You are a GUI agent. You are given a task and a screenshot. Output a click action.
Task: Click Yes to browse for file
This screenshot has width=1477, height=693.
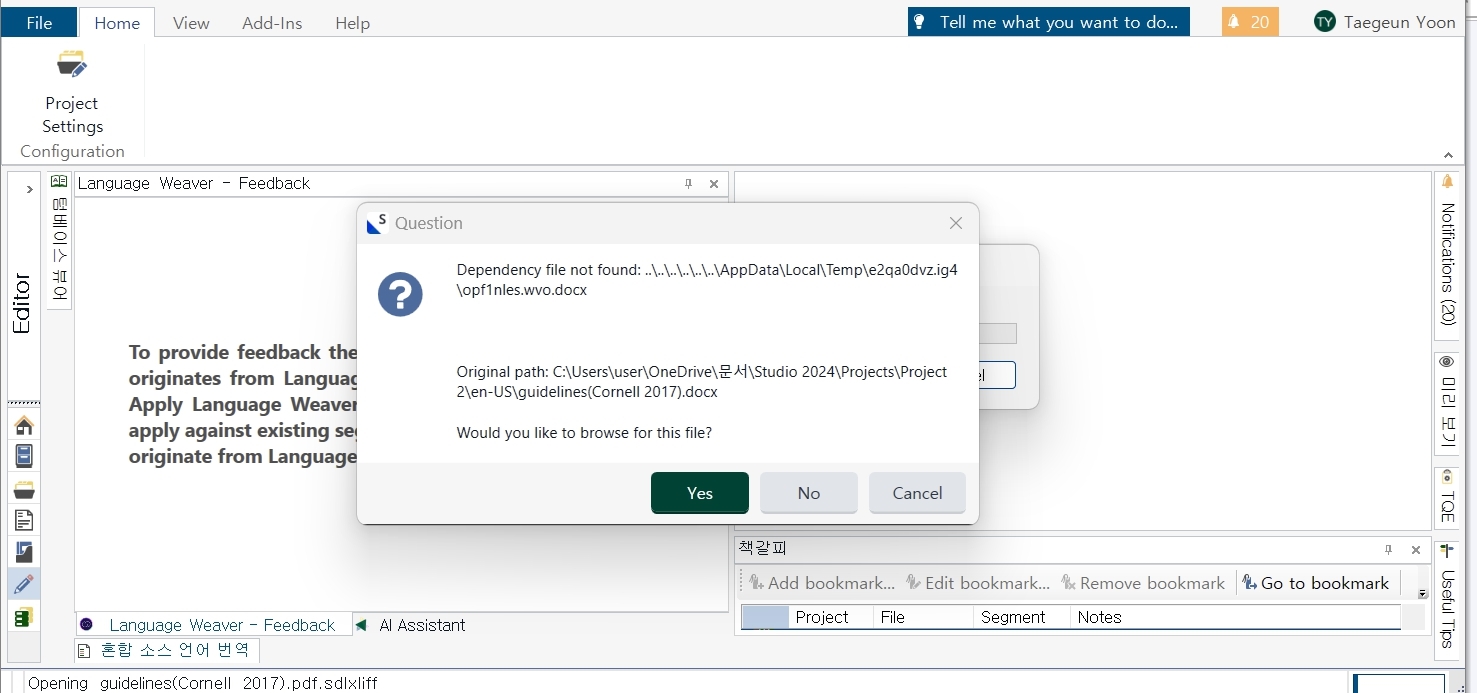point(700,493)
